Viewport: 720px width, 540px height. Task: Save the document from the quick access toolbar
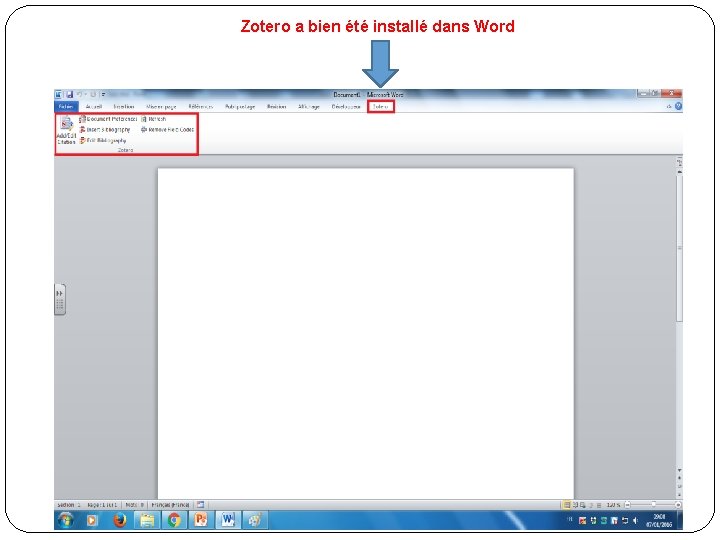(x=69, y=95)
